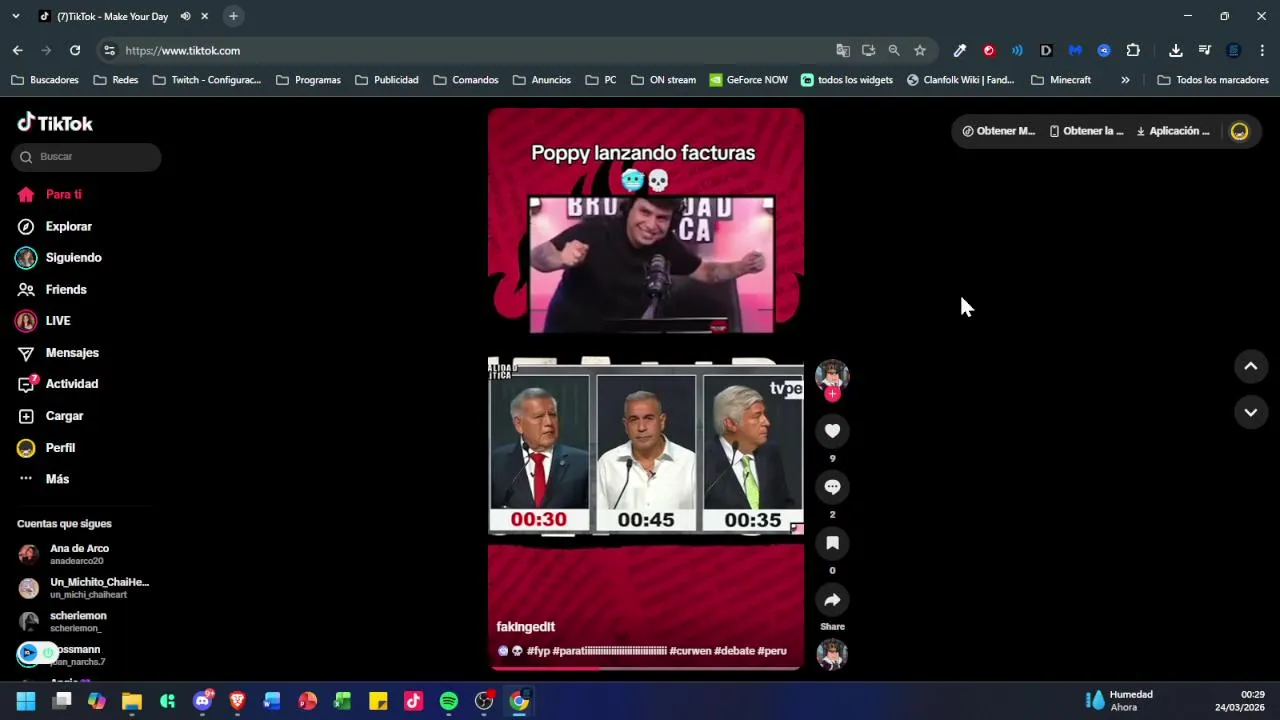
Task: Open the creator's avatar beside the video
Action: pos(832,375)
